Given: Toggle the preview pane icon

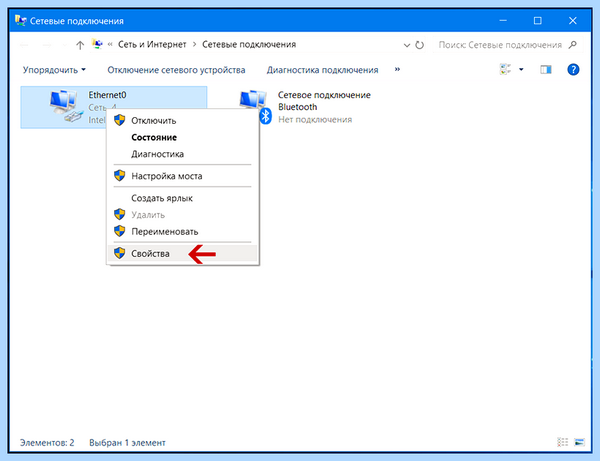Looking at the screenshot, I should point(546,70).
